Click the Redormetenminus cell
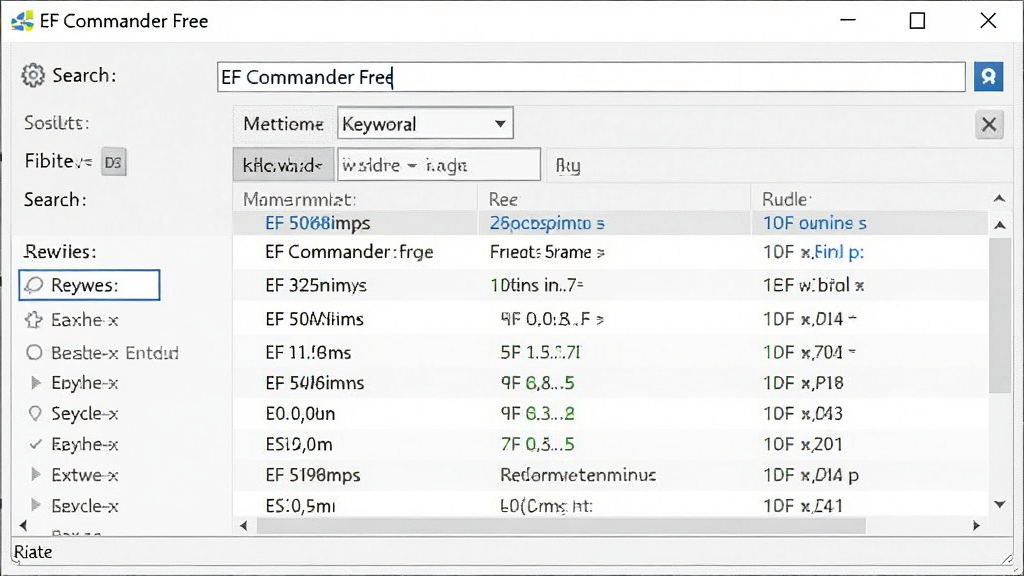 pyautogui.click(x=578, y=475)
